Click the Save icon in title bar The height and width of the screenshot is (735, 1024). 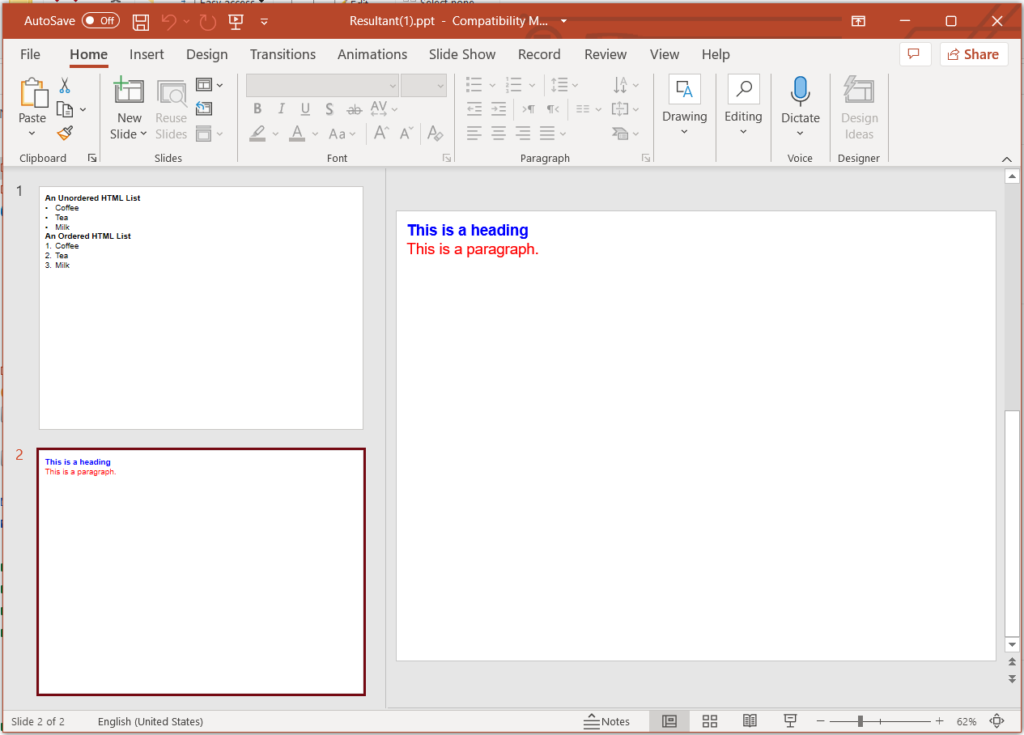(141, 21)
